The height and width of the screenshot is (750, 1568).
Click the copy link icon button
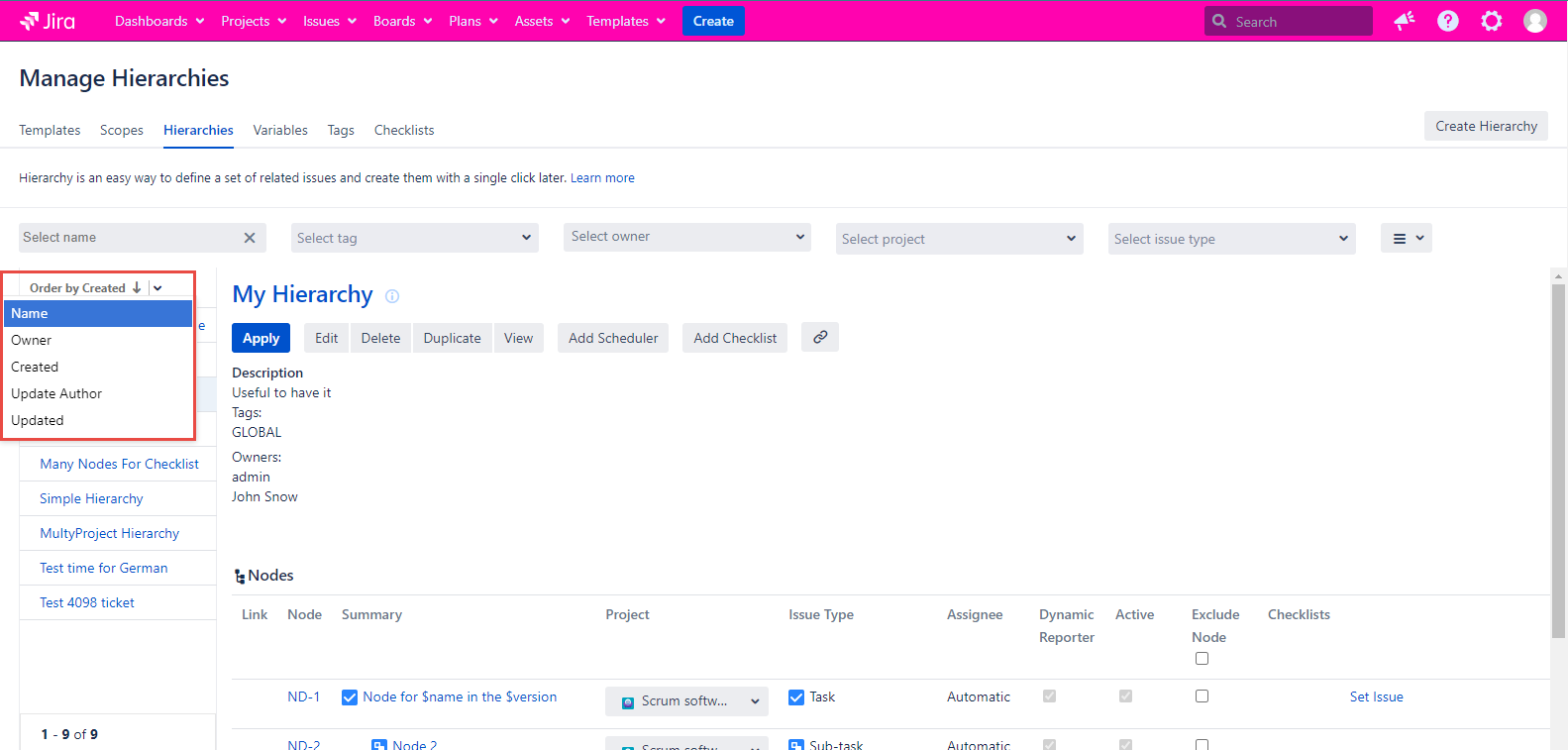coord(819,338)
